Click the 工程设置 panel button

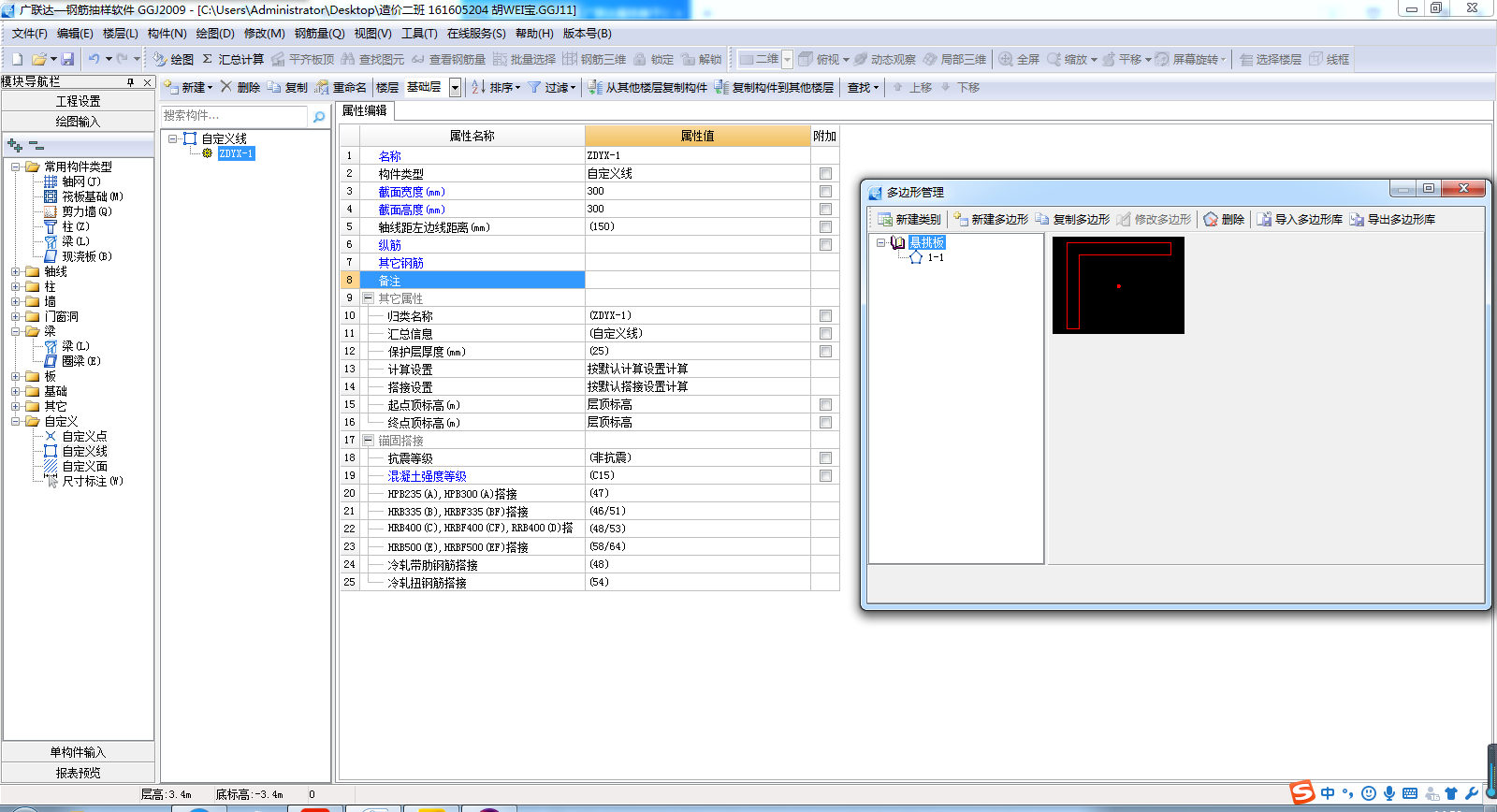pyautogui.click(x=78, y=101)
